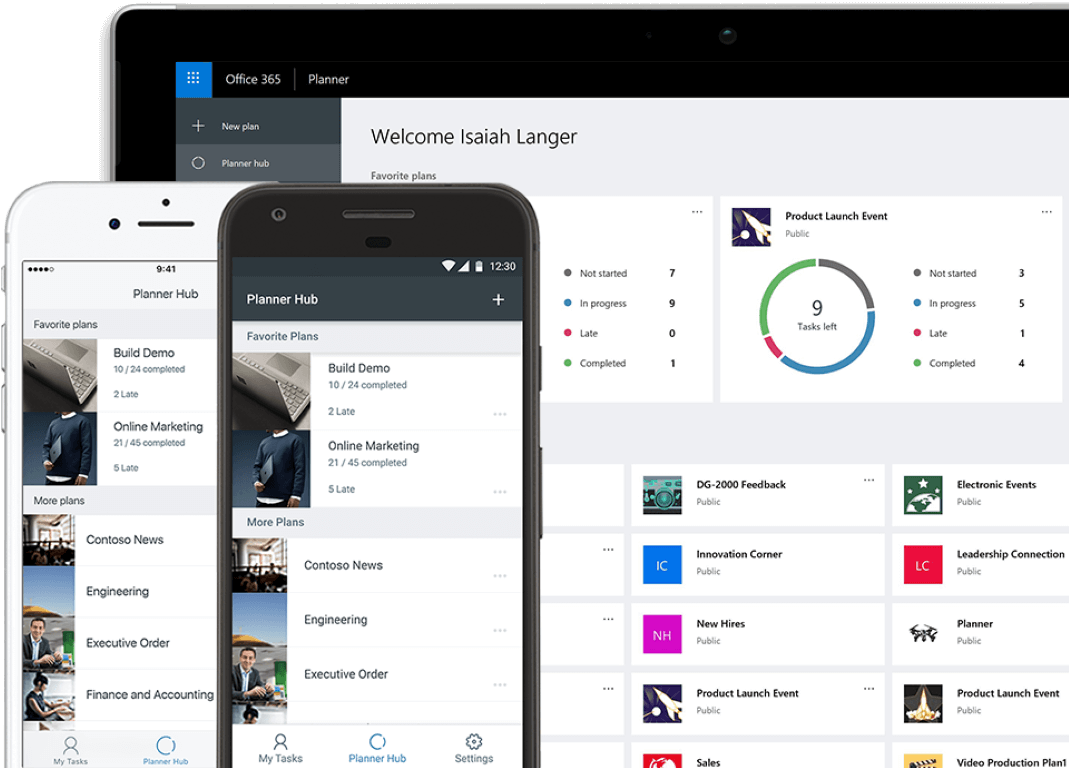Open the blue IC Innovation Corner icon

tap(662, 565)
